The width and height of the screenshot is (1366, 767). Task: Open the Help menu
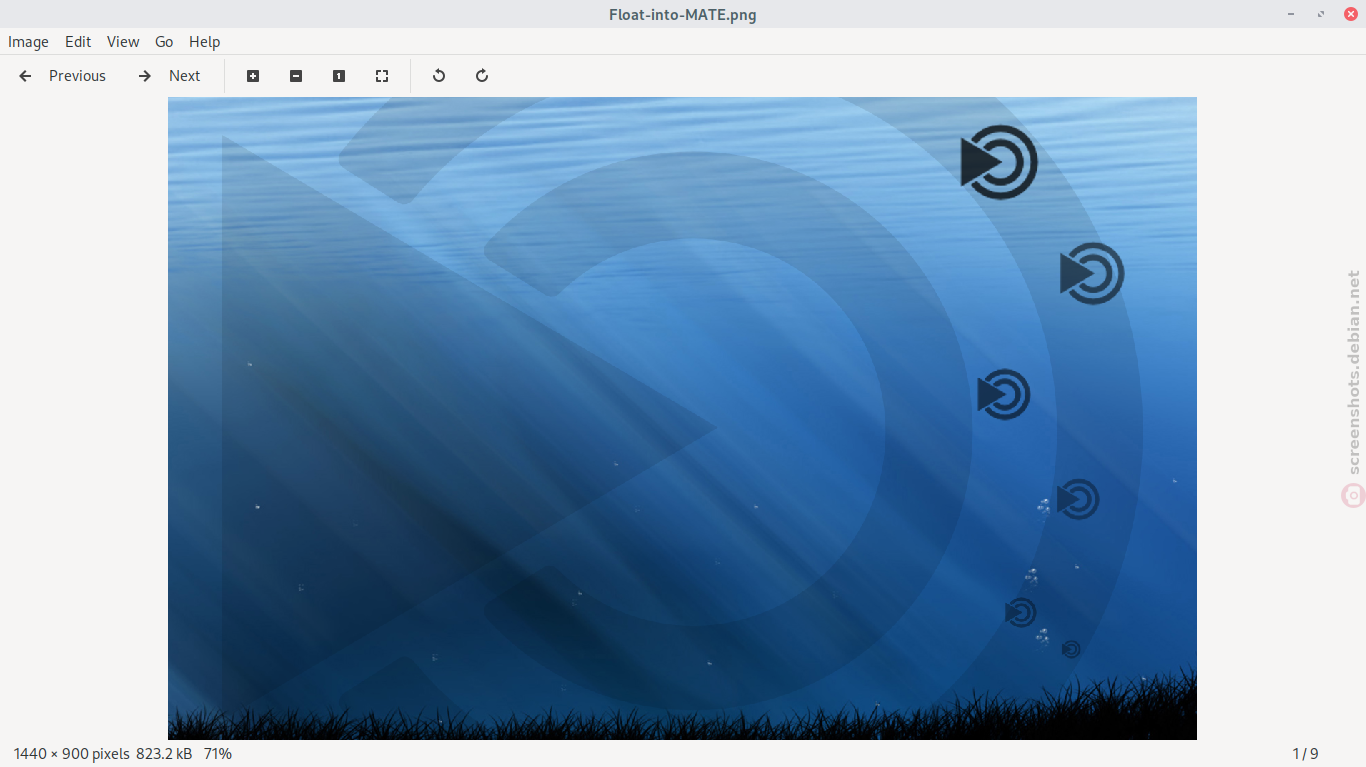(x=204, y=42)
